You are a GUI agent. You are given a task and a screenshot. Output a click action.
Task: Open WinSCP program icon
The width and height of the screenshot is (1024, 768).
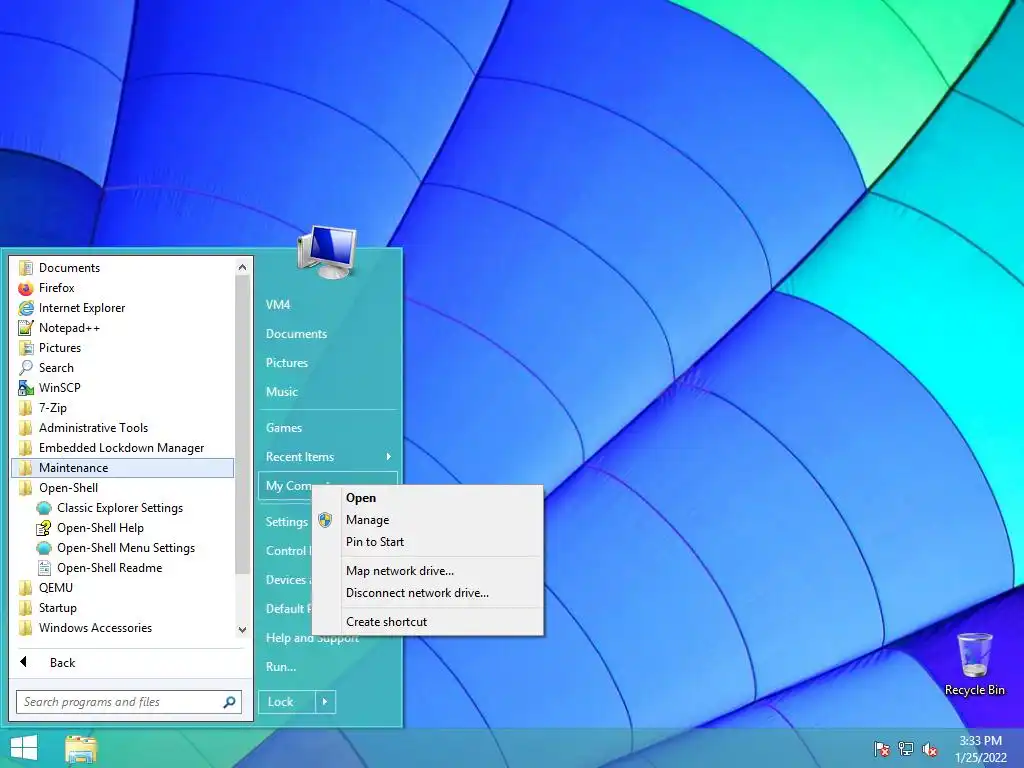25,388
